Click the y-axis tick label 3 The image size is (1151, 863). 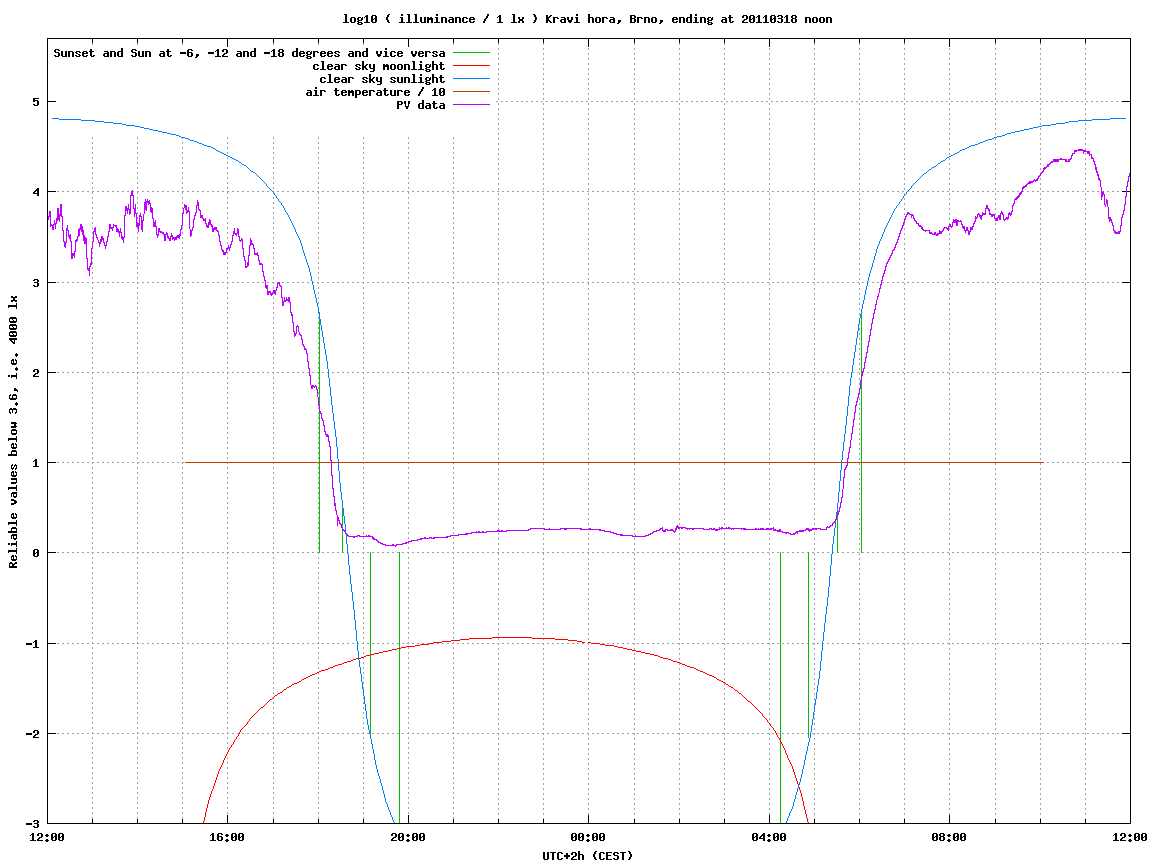[x=35, y=283]
